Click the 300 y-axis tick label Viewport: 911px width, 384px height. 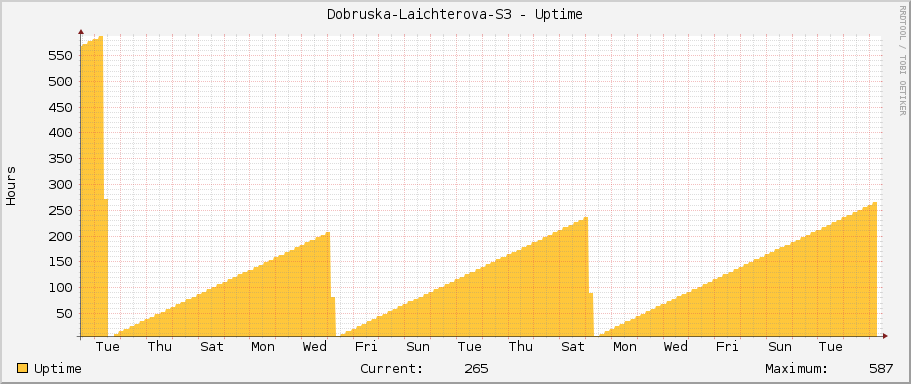[x=60, y=185]
